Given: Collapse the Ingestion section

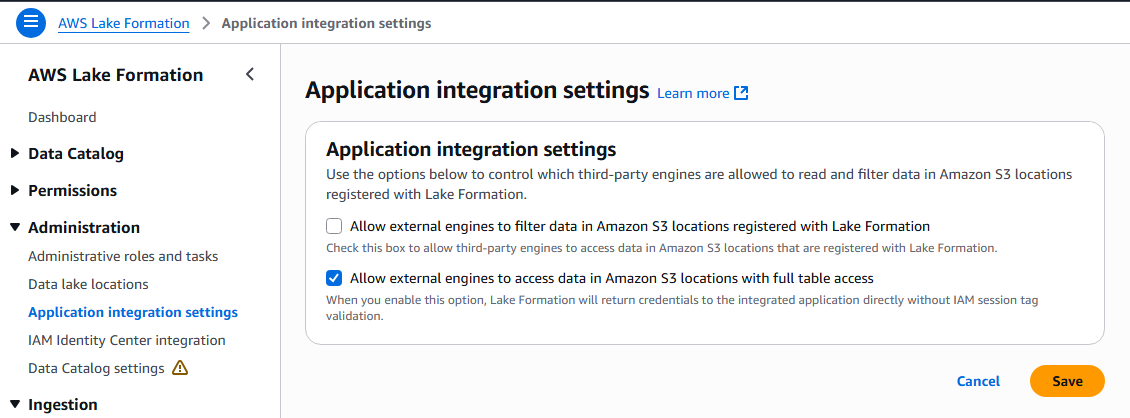Looking at the screenshot, I should pyautogui.click(x=14, y=405).
